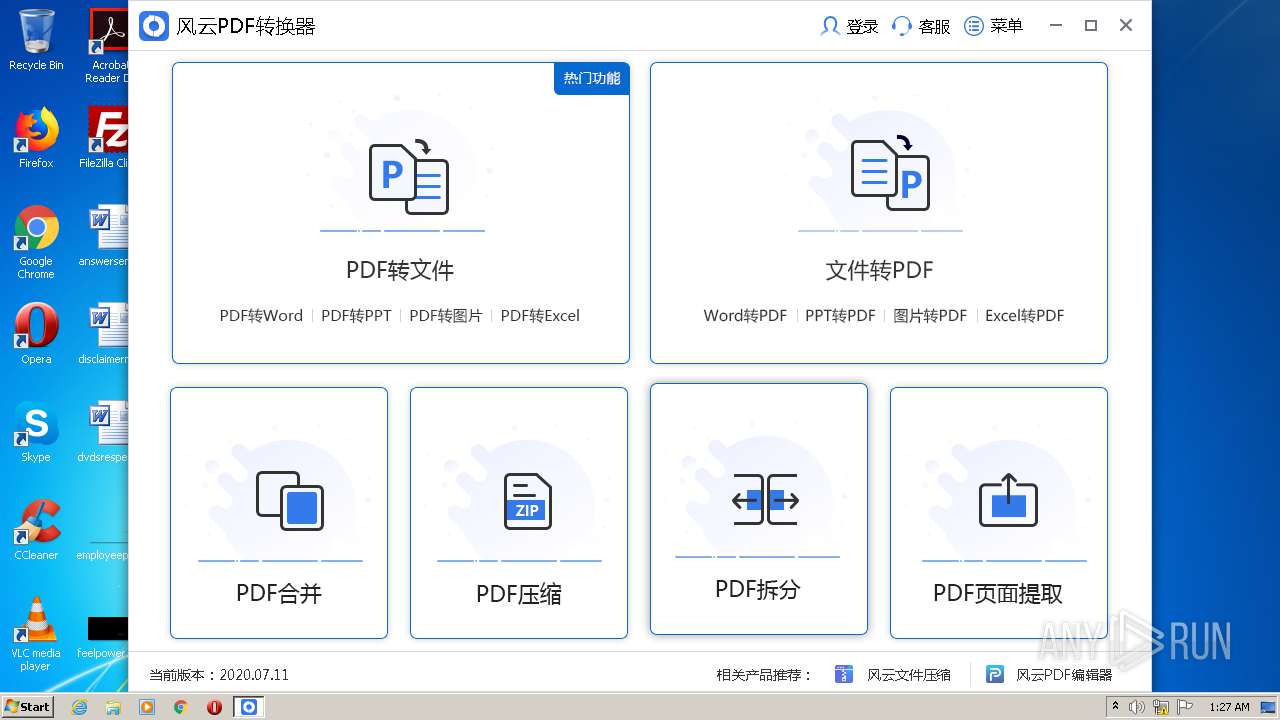Open the 风云文件压缩 recommended product link

(x=909, y=675)
